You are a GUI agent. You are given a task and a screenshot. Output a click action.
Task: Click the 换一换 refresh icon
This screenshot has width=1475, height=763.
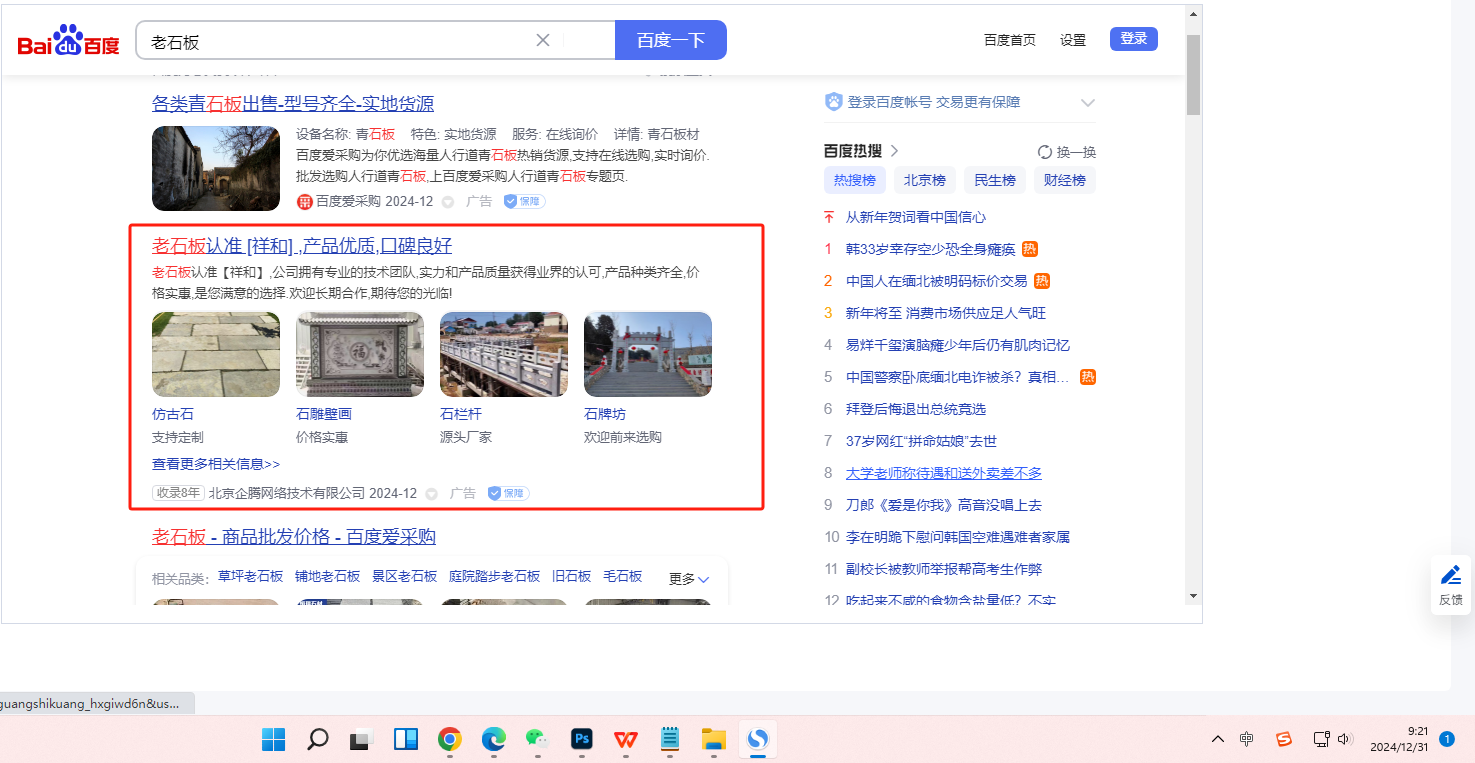(x=1045, y=152)
